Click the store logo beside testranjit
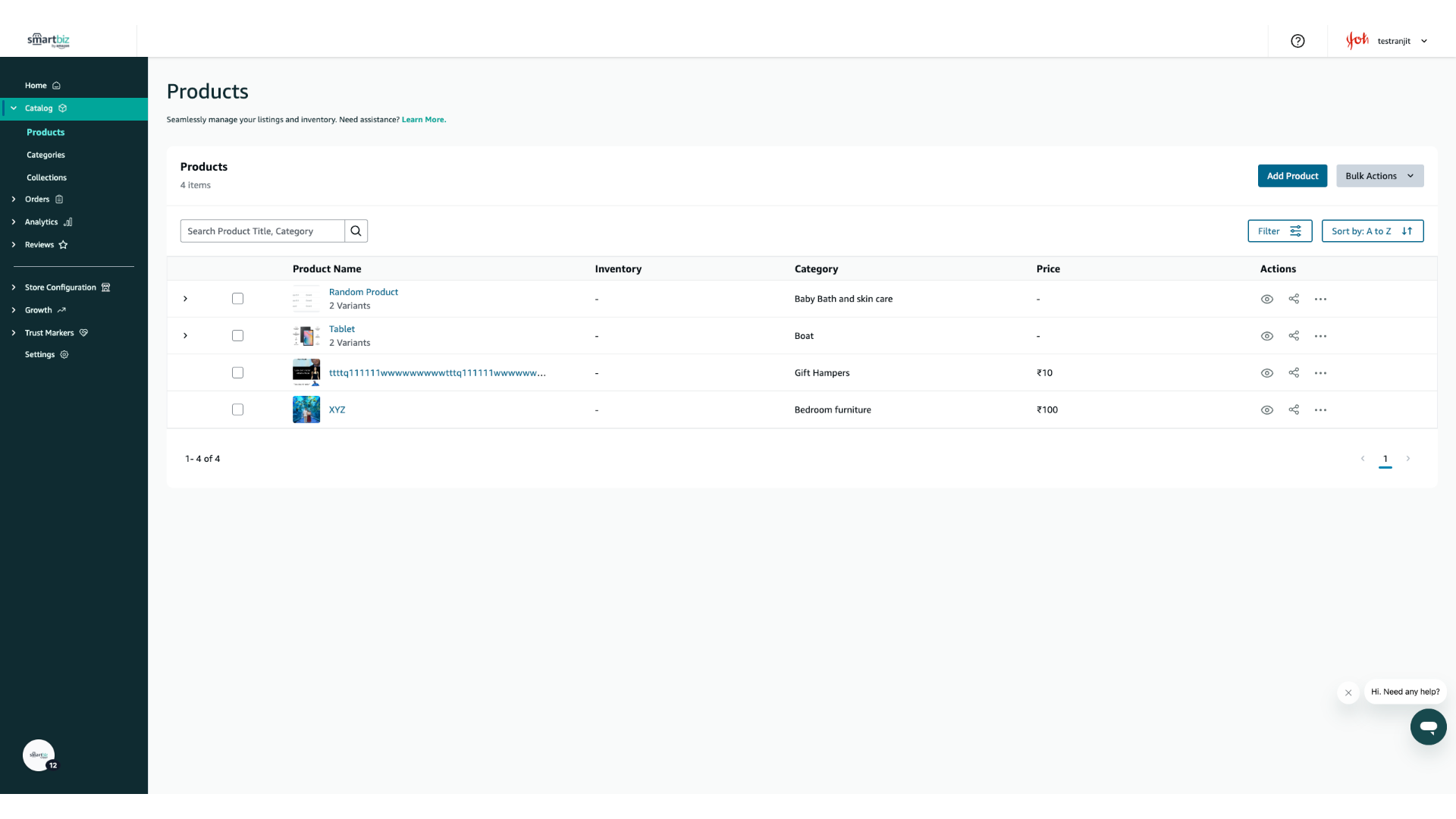Image resolution: width=1456 pixels, height=819 pixels. coord(1357,40)
